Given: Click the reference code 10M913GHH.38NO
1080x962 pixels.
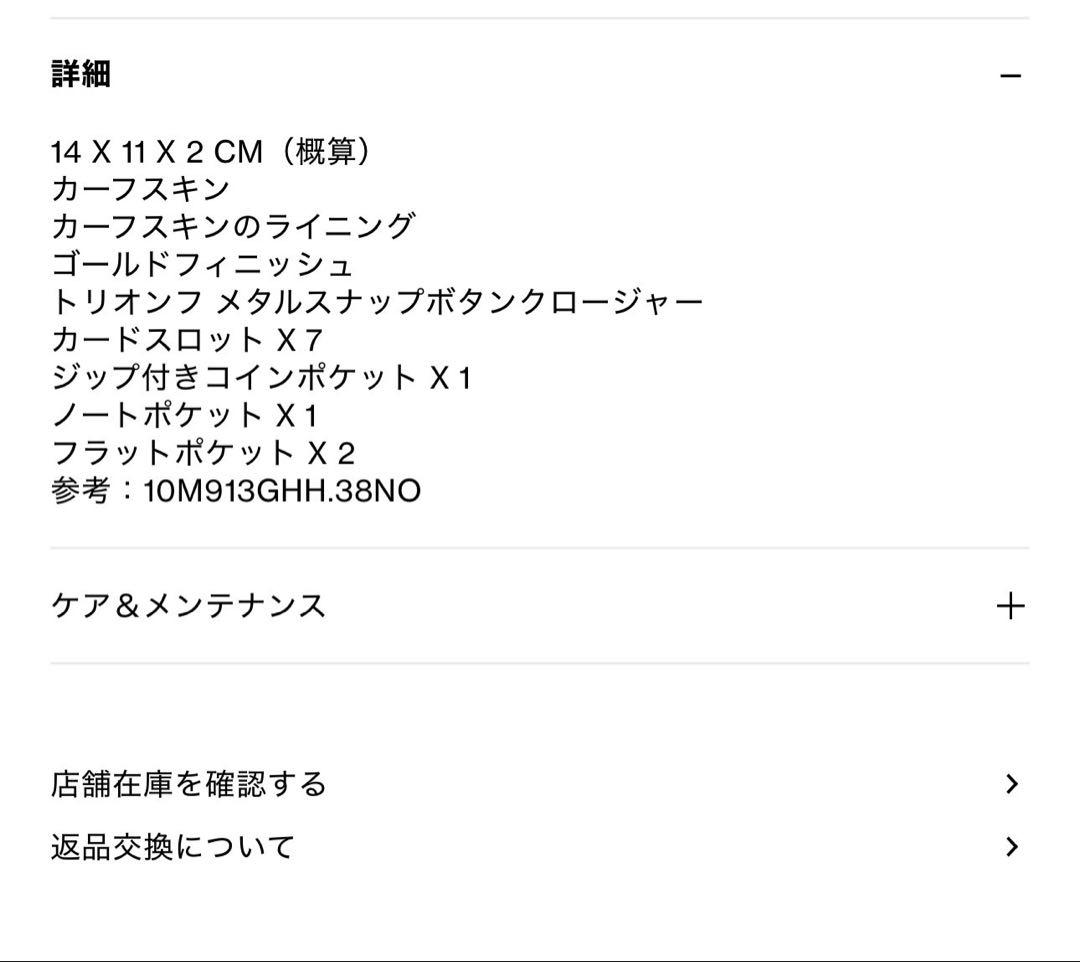Looking at the screenshot, I should point(282,492).
